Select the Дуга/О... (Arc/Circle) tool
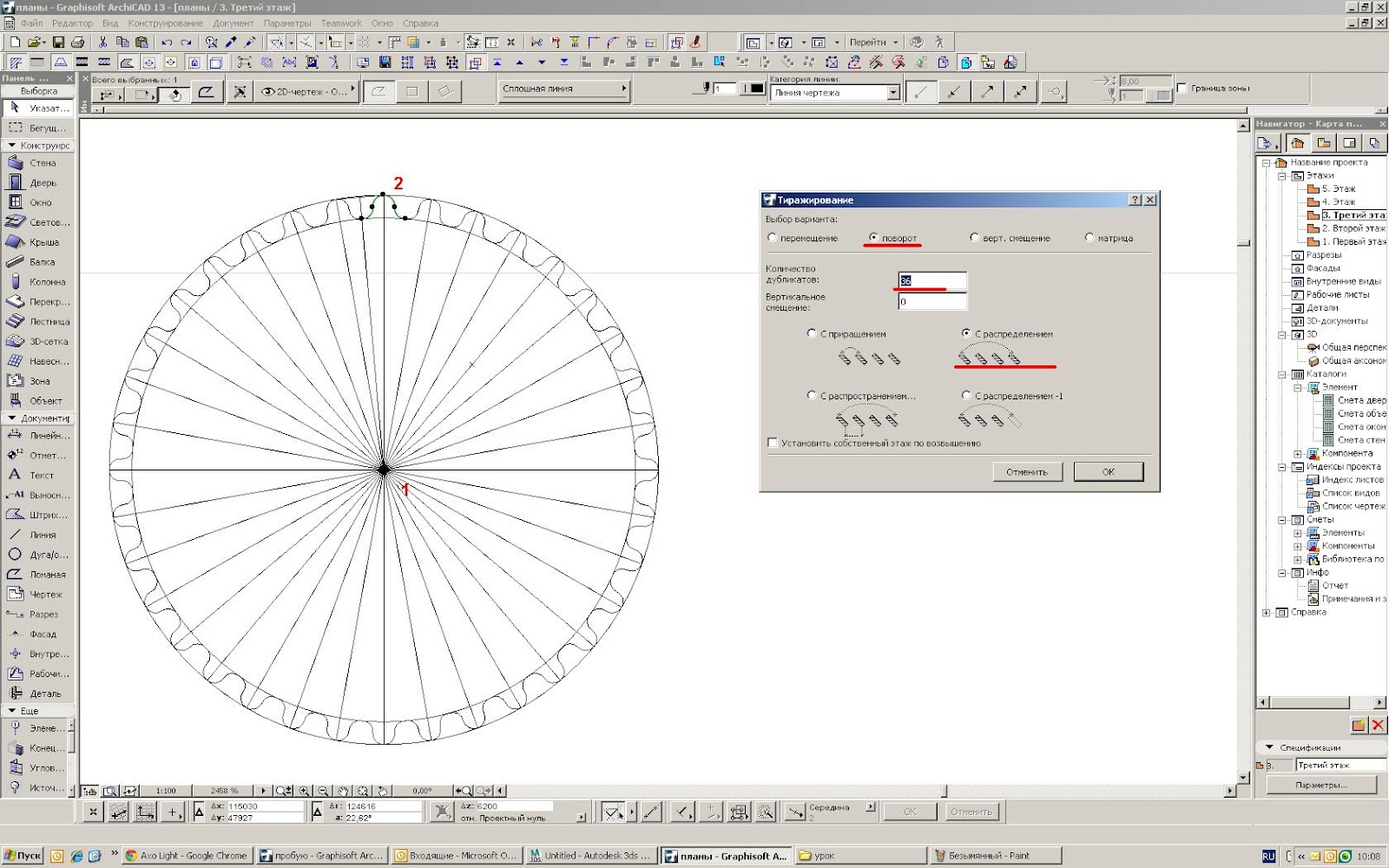Viewport: 1389px width, 868px height. point(38,555)
